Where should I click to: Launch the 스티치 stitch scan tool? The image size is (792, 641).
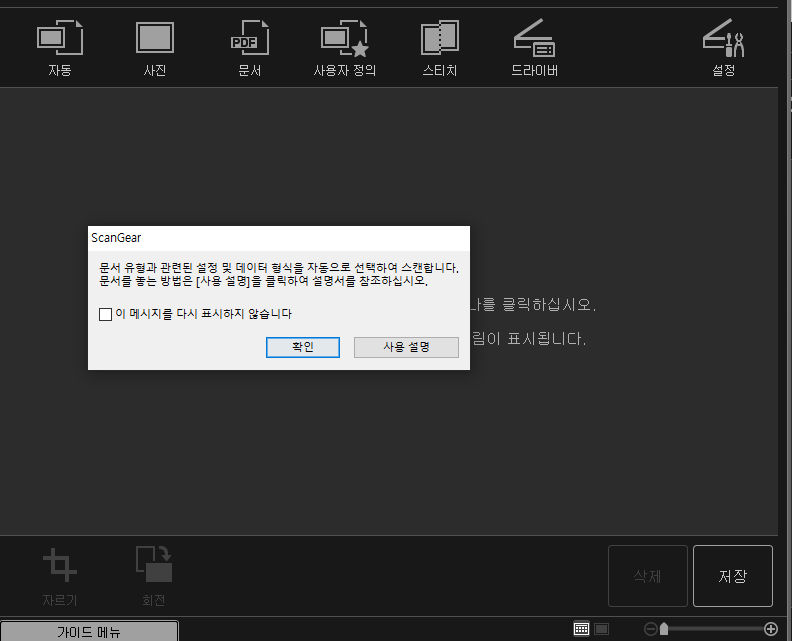[x=439, y=48]
